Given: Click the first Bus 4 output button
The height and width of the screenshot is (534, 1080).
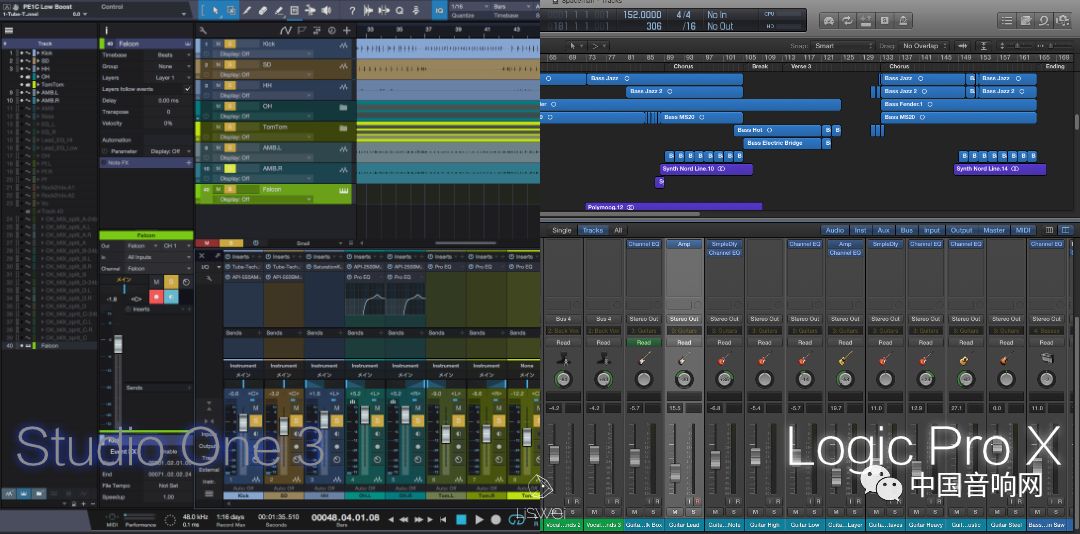Looking at the screenshot, I should (563, 319).
